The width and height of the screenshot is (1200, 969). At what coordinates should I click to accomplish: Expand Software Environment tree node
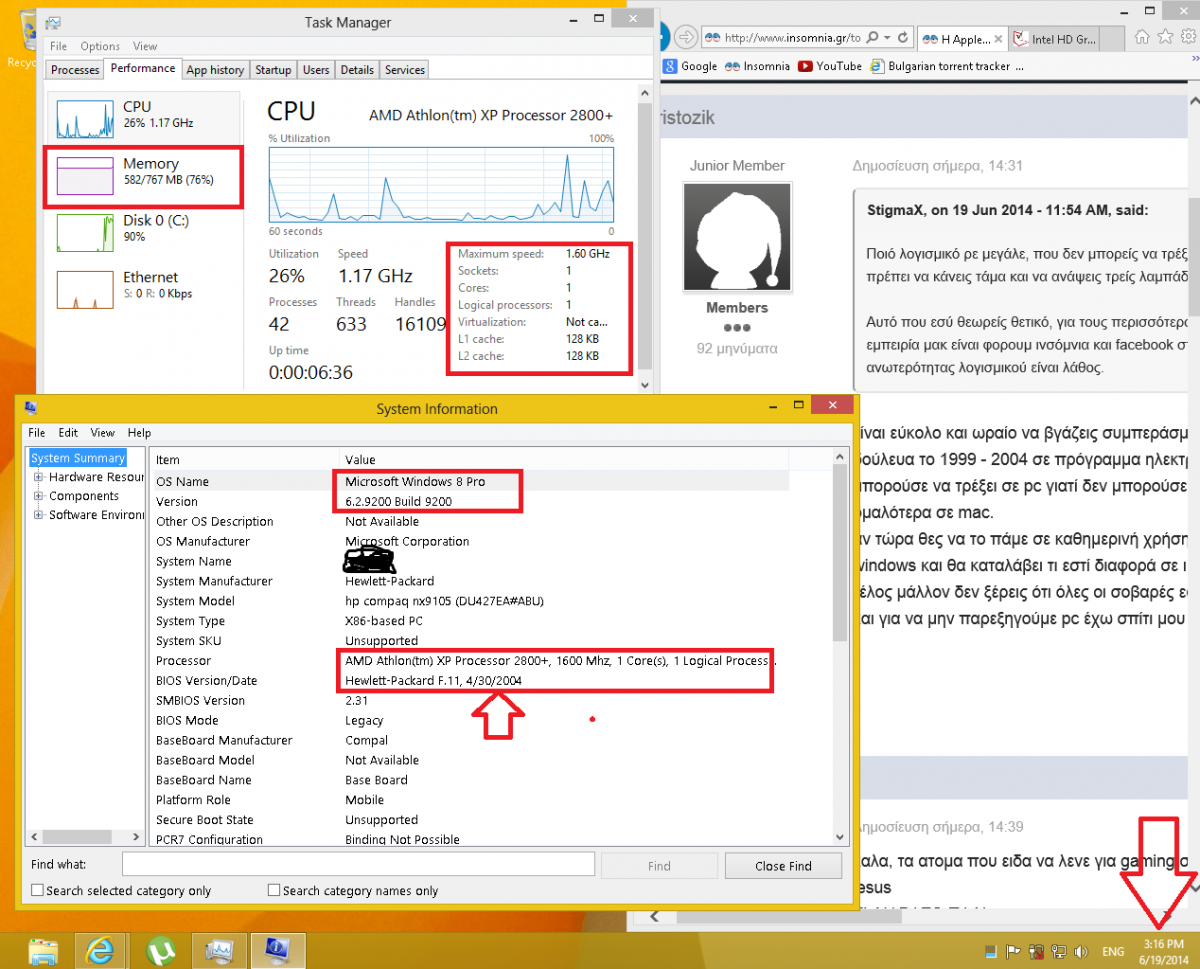pyautogui.click(x=39, y=515)
